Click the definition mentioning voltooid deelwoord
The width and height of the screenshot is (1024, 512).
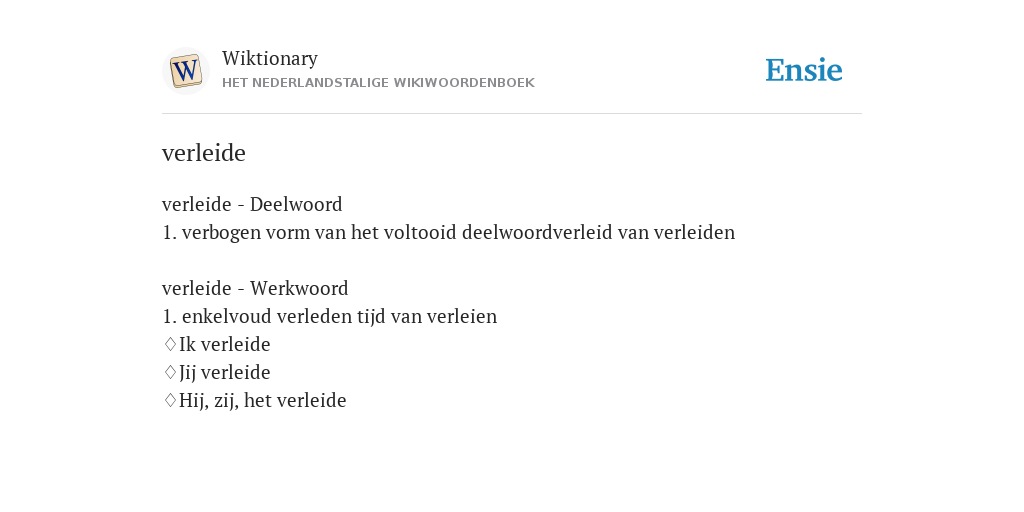tap(449, 232)
